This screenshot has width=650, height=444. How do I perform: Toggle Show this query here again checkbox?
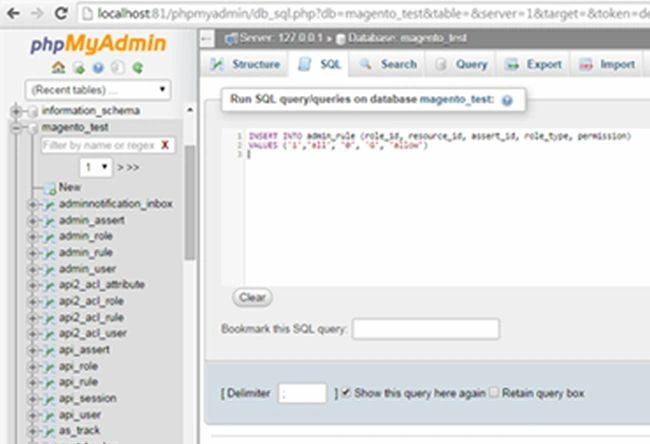[x=346, y=392]
